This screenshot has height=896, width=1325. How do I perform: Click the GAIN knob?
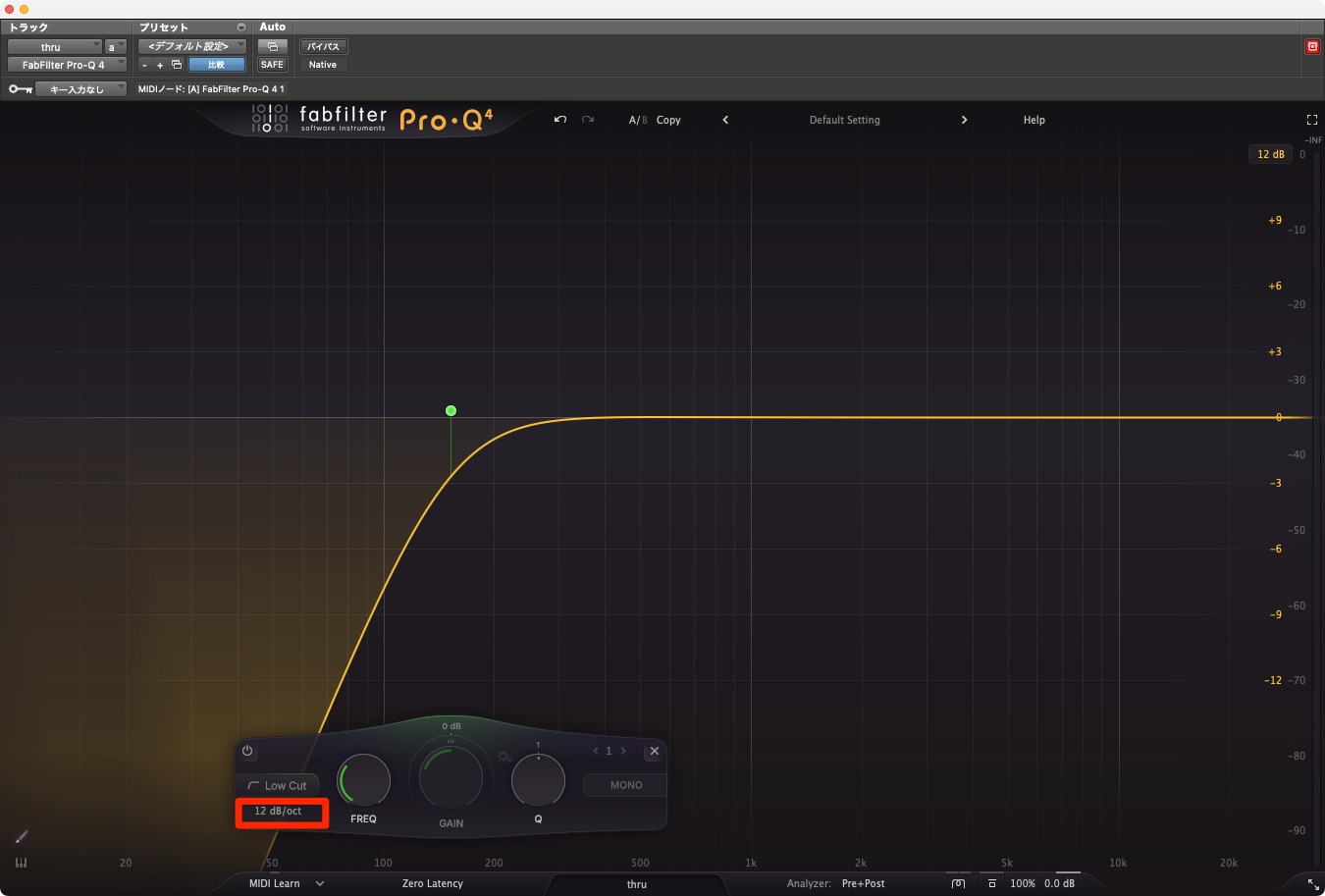coord(450,776)
